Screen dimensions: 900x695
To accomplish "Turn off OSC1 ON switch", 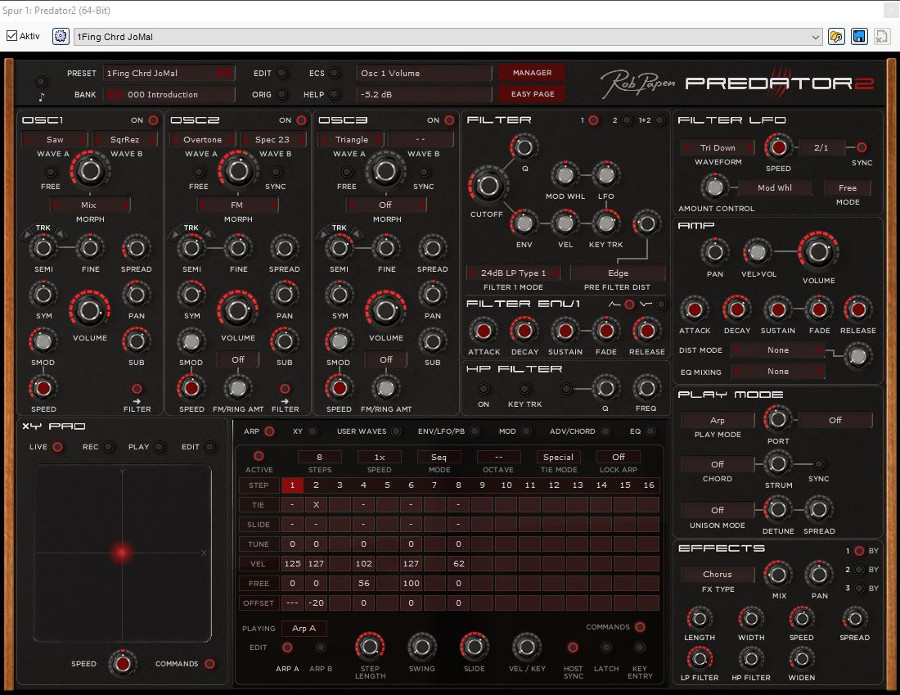I will click(x=153, y=121).
